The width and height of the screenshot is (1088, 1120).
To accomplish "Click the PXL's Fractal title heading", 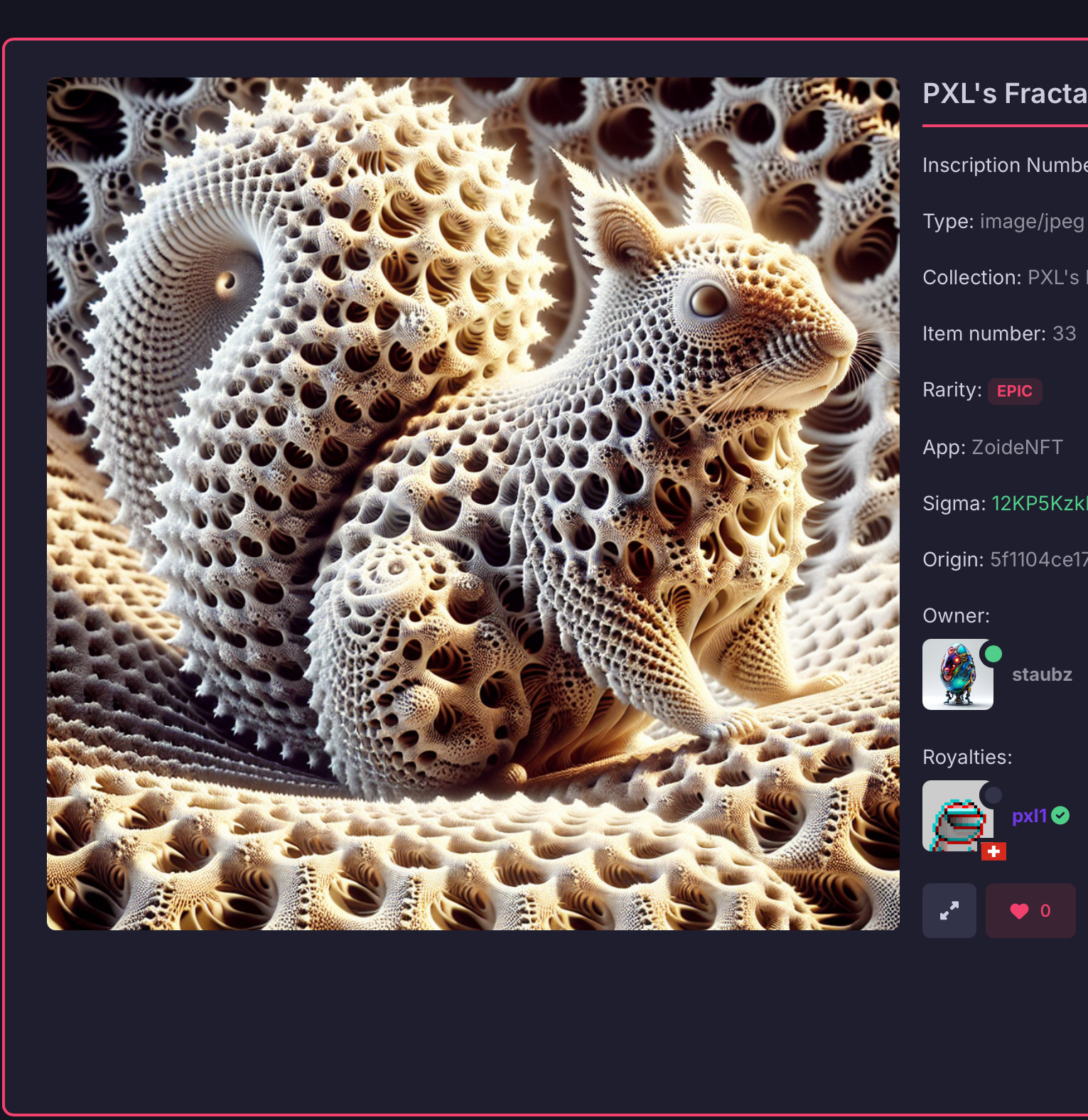I will (1005, 94).
